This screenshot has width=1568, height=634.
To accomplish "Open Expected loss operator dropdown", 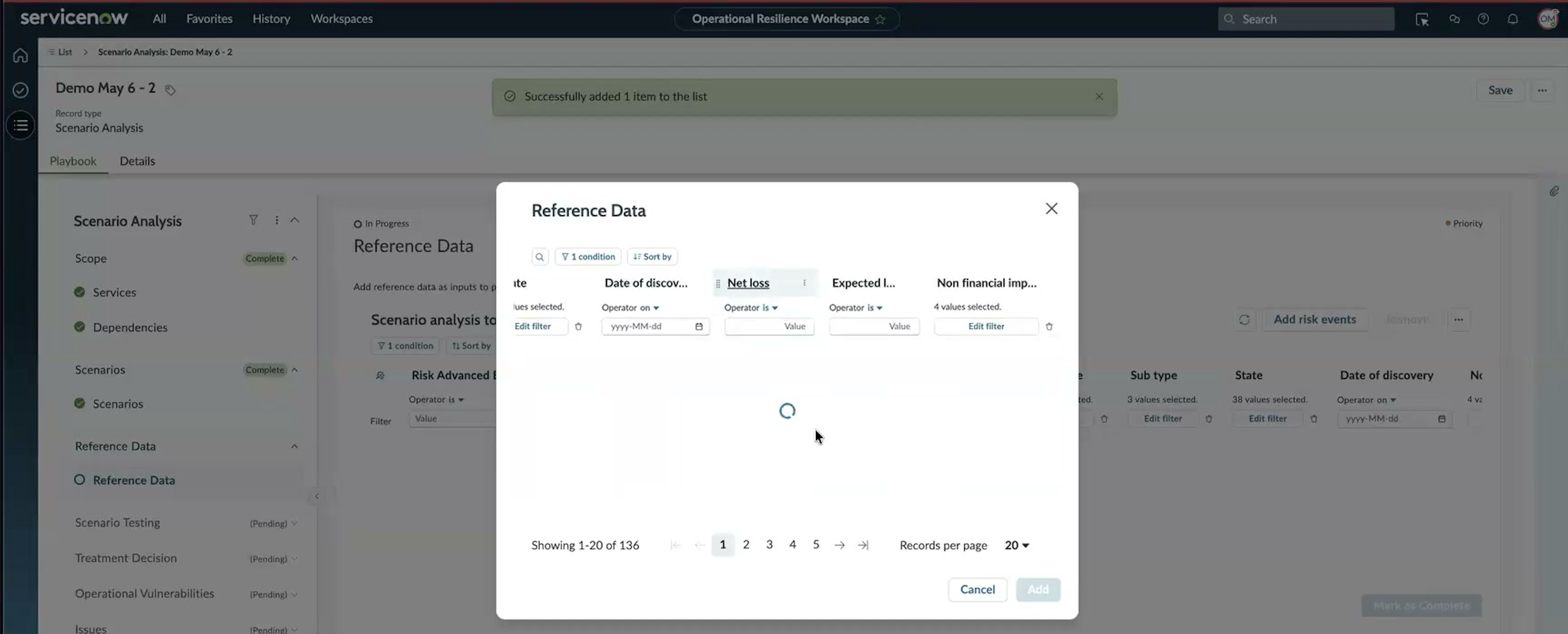I will point(874,308).
